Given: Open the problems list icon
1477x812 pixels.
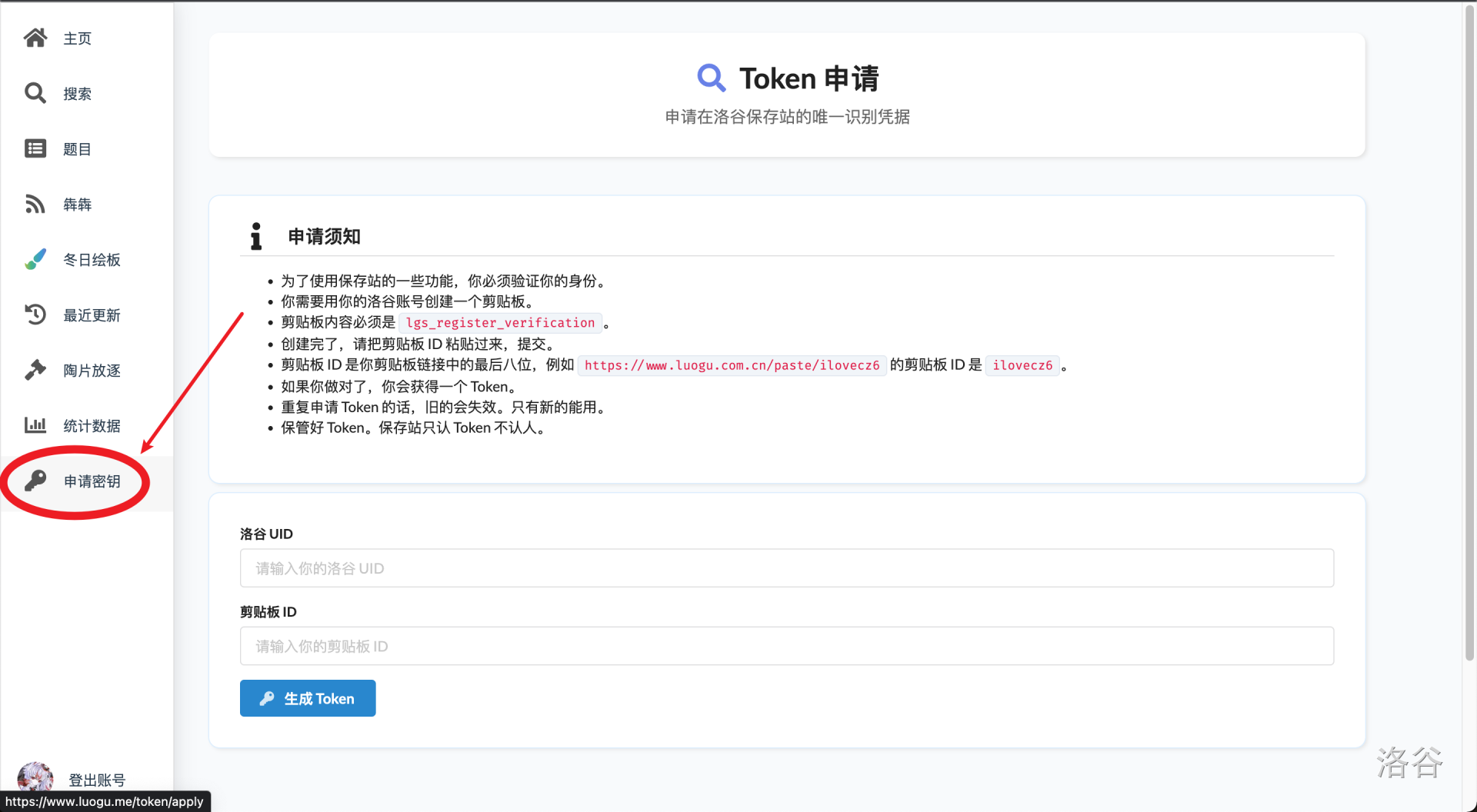Looking at the screenshot, I should pos(35,148).
